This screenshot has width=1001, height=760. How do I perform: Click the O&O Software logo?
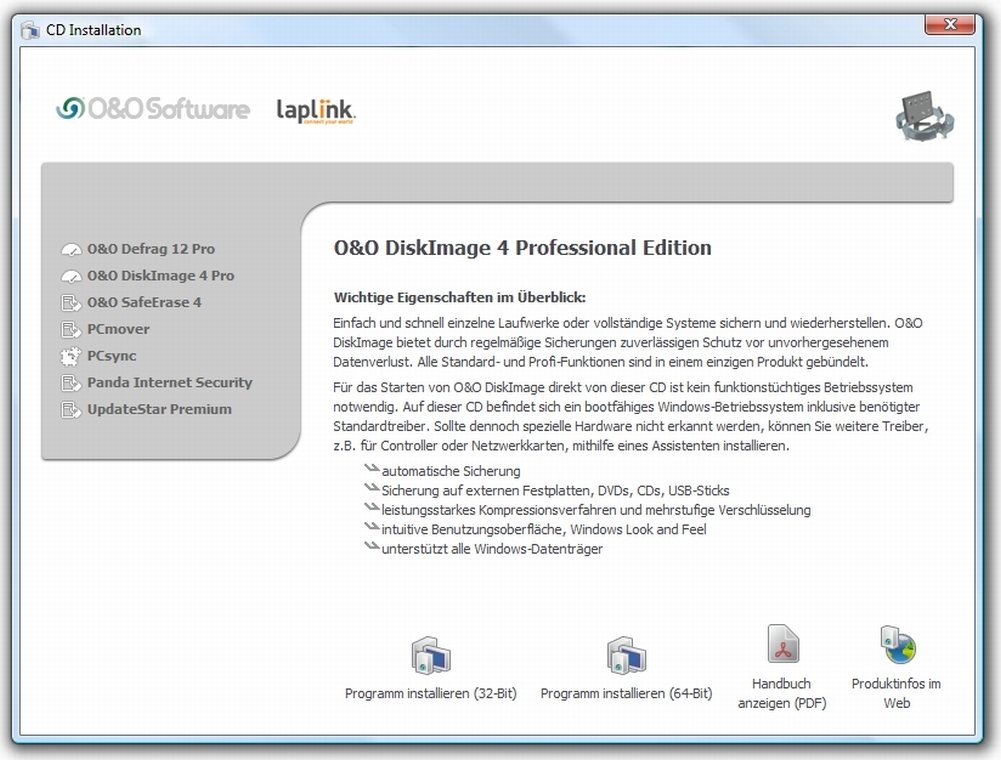click(x=153, y=109)
